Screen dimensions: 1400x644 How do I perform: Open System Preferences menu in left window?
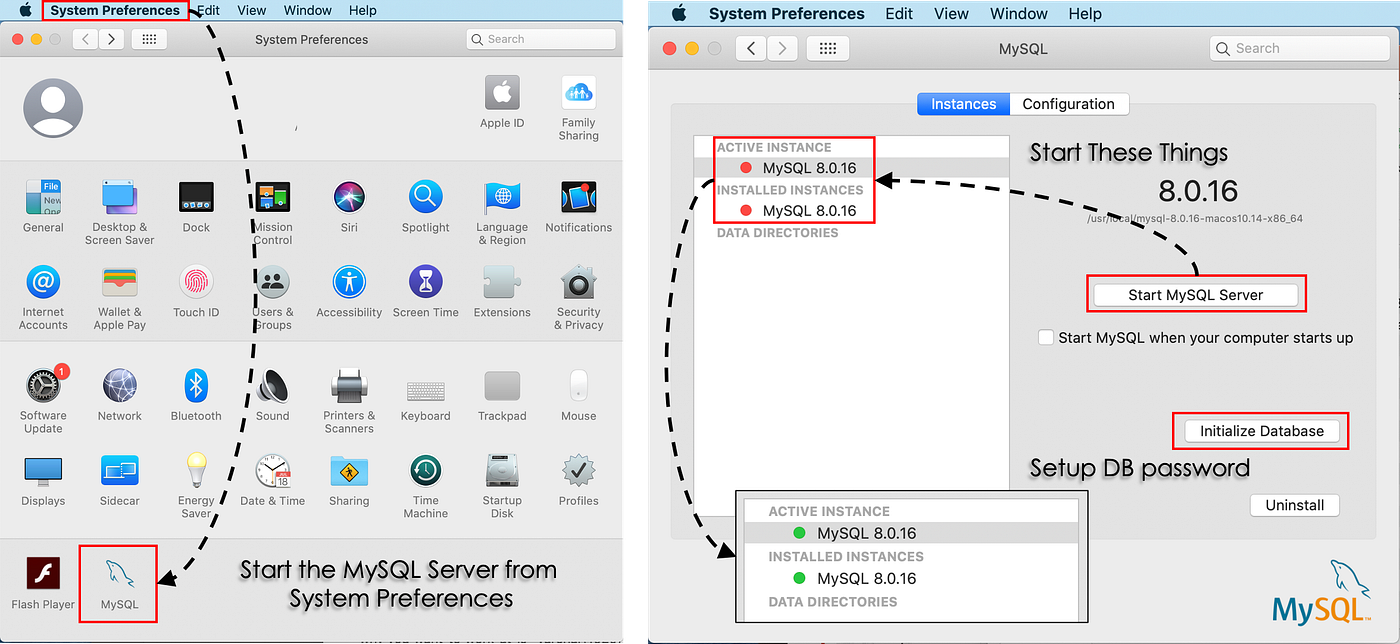(x=116, y=10)
